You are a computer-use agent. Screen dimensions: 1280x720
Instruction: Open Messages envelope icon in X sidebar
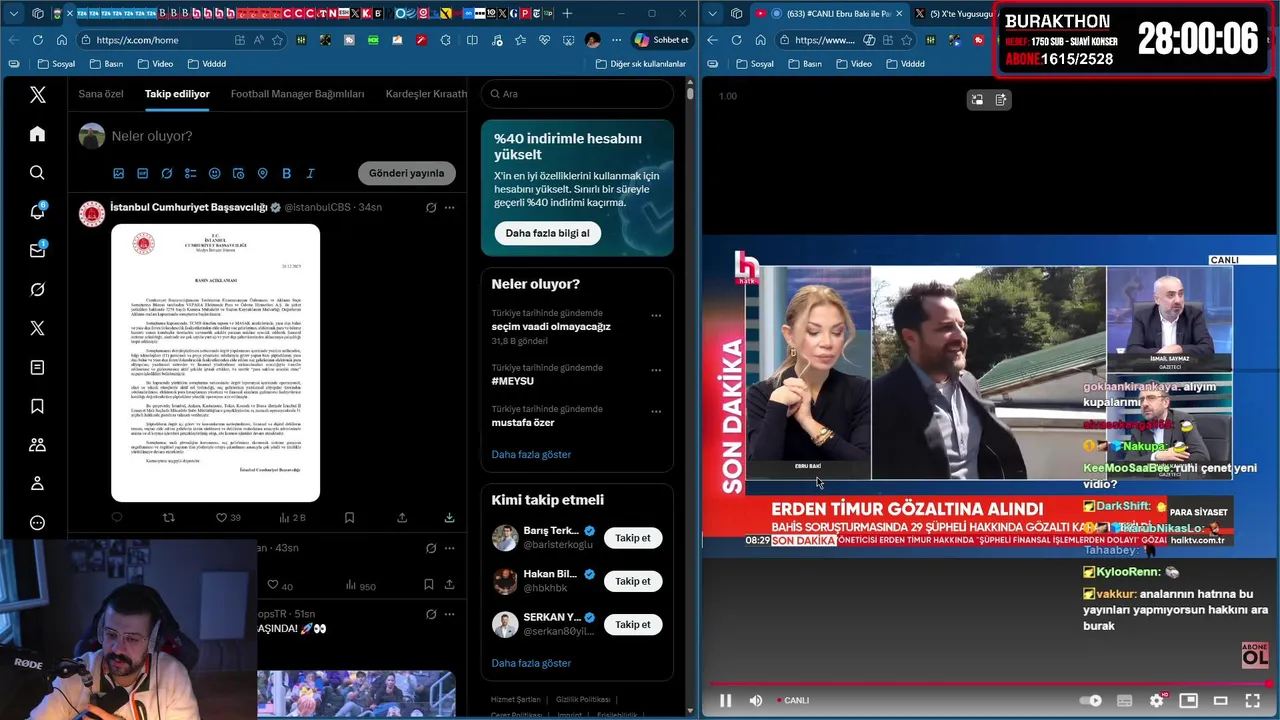(37, 250)
